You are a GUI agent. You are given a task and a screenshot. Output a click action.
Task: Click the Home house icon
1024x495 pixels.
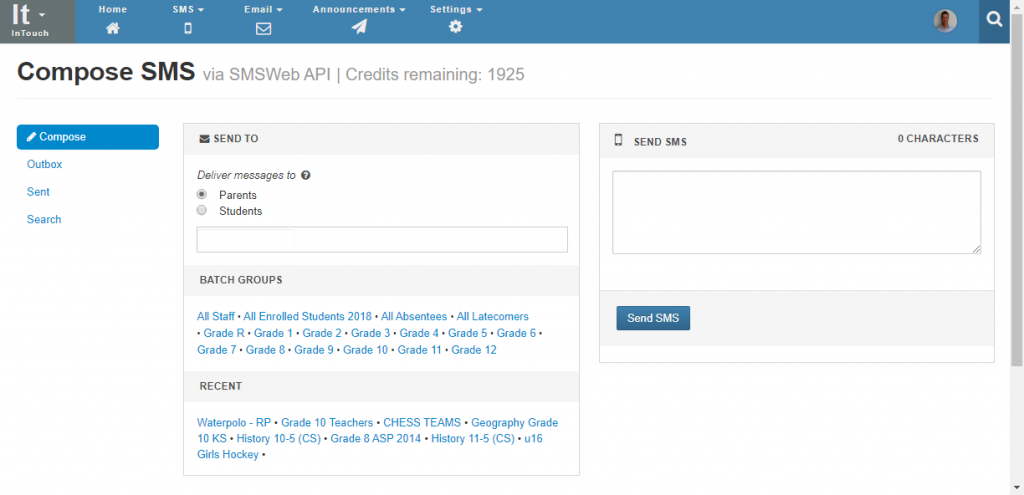113,27
